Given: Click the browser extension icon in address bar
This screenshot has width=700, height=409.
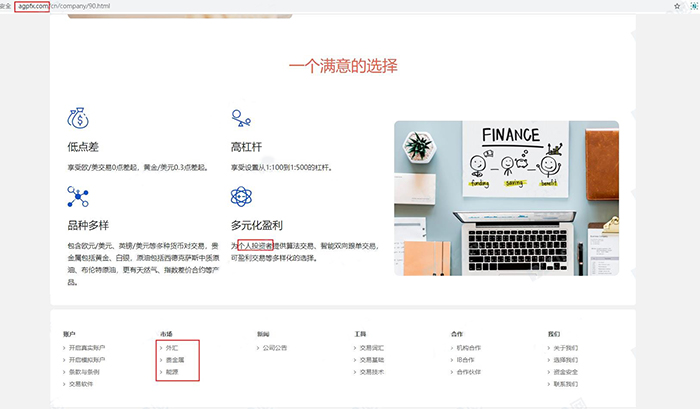Looking at the screenshot, I should (692, 6).
